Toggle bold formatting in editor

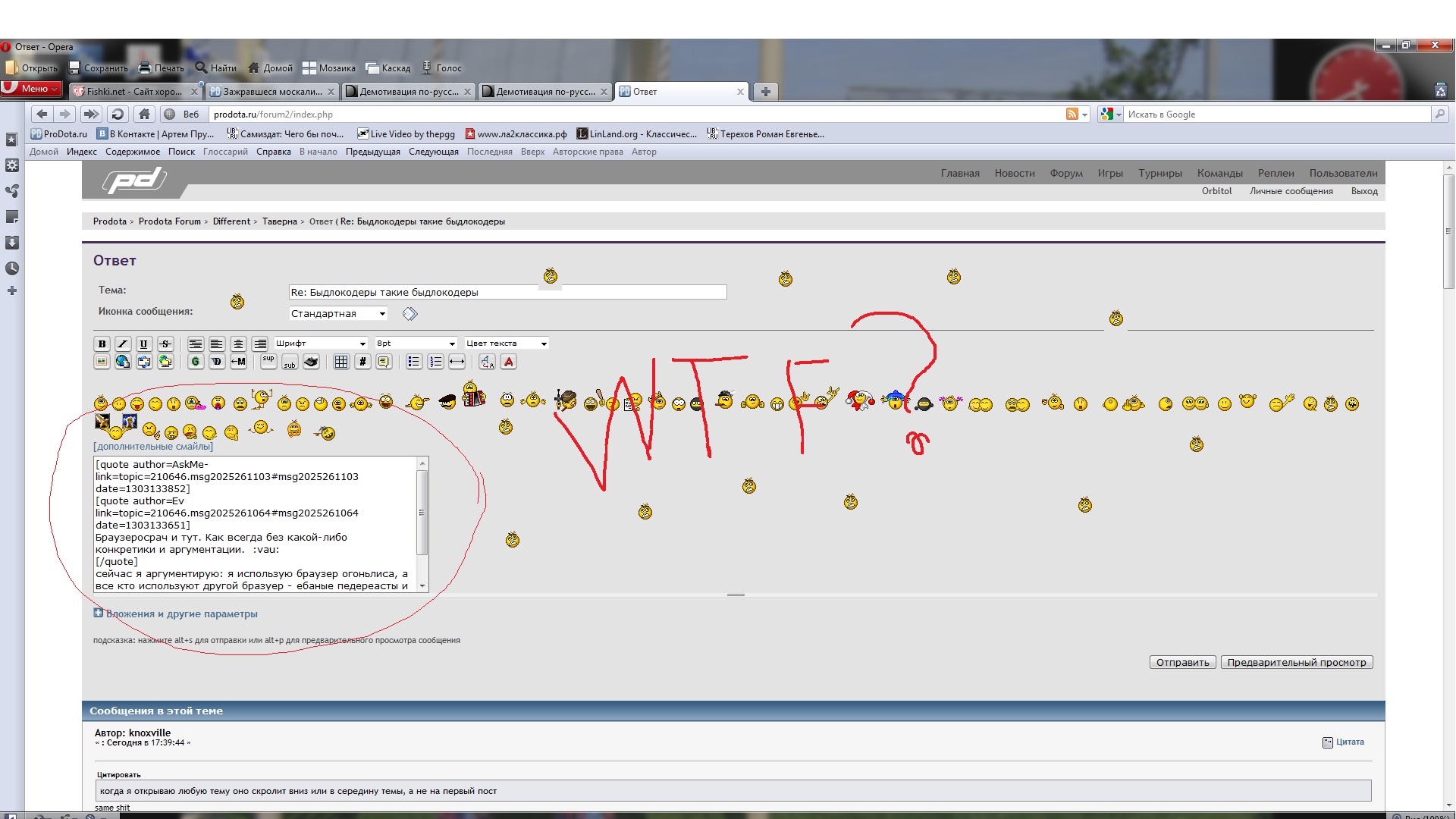pos(102,344)
